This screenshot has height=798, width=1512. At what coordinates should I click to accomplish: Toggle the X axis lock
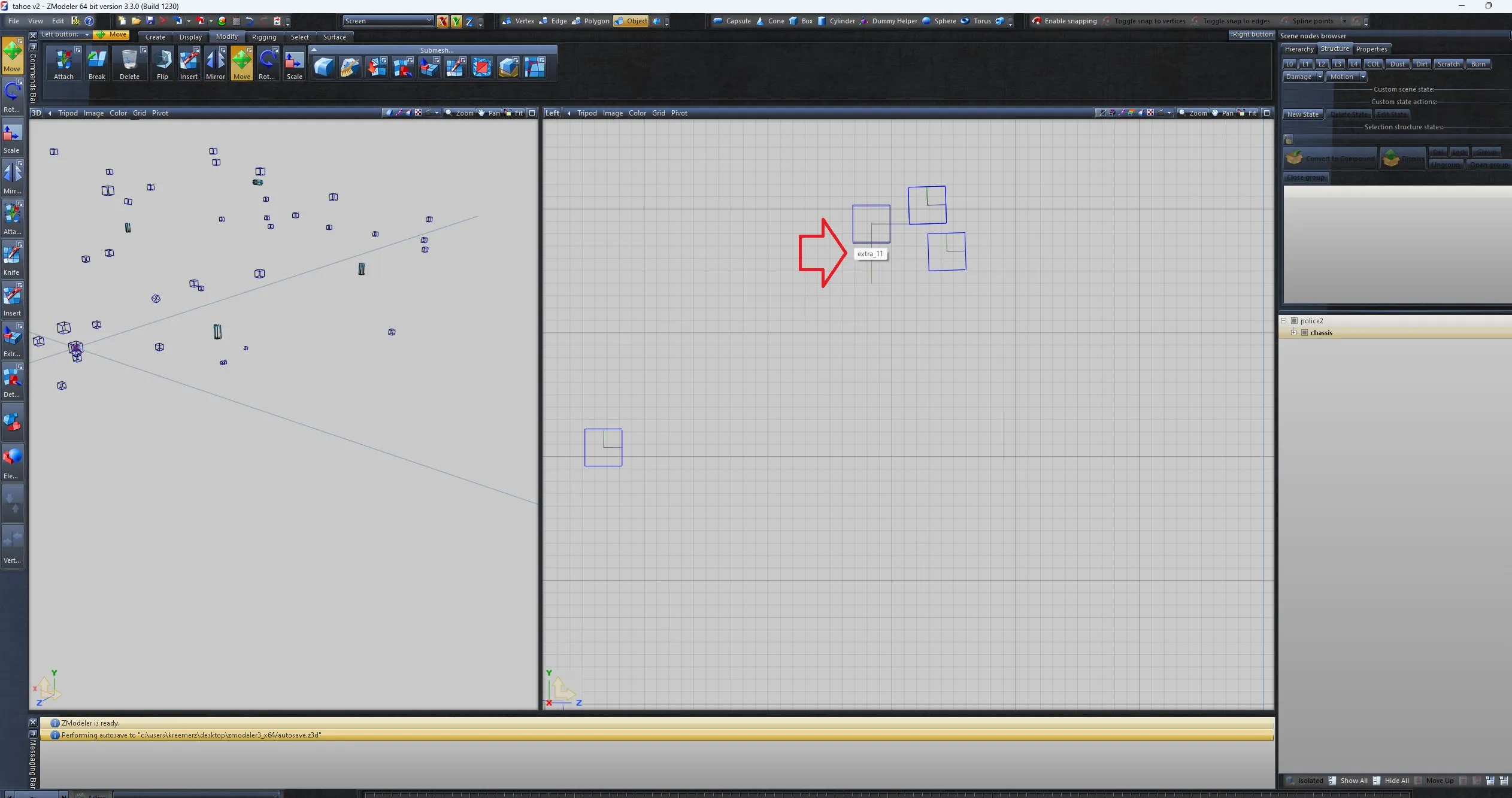(x=443, y=22)
